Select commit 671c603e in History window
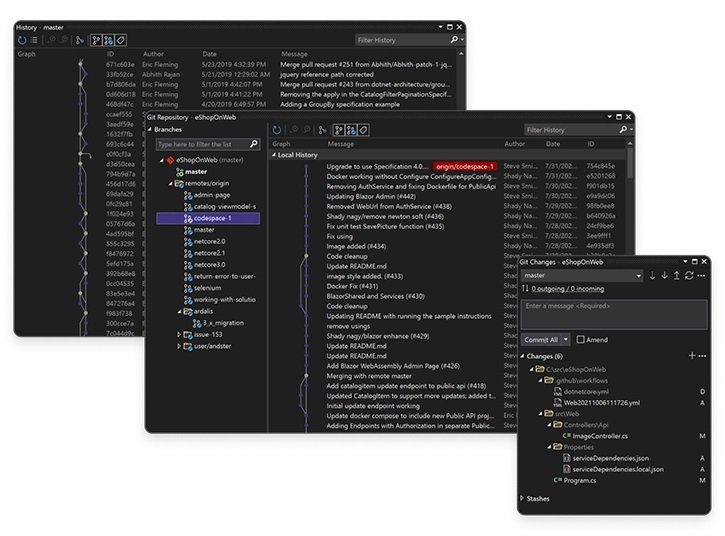725x536 pixels. (120, 65)
